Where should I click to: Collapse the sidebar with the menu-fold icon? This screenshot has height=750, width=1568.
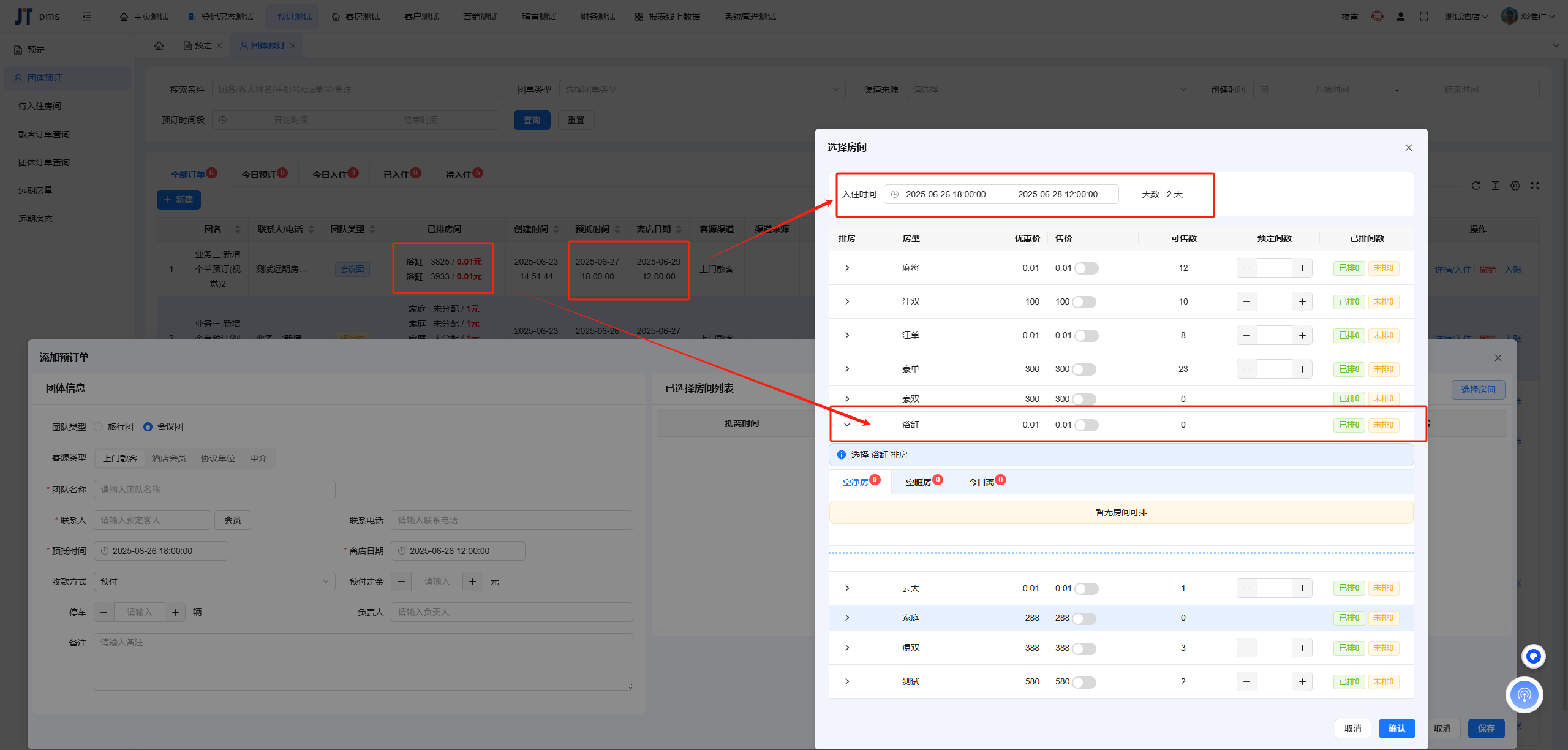point(87,17)
